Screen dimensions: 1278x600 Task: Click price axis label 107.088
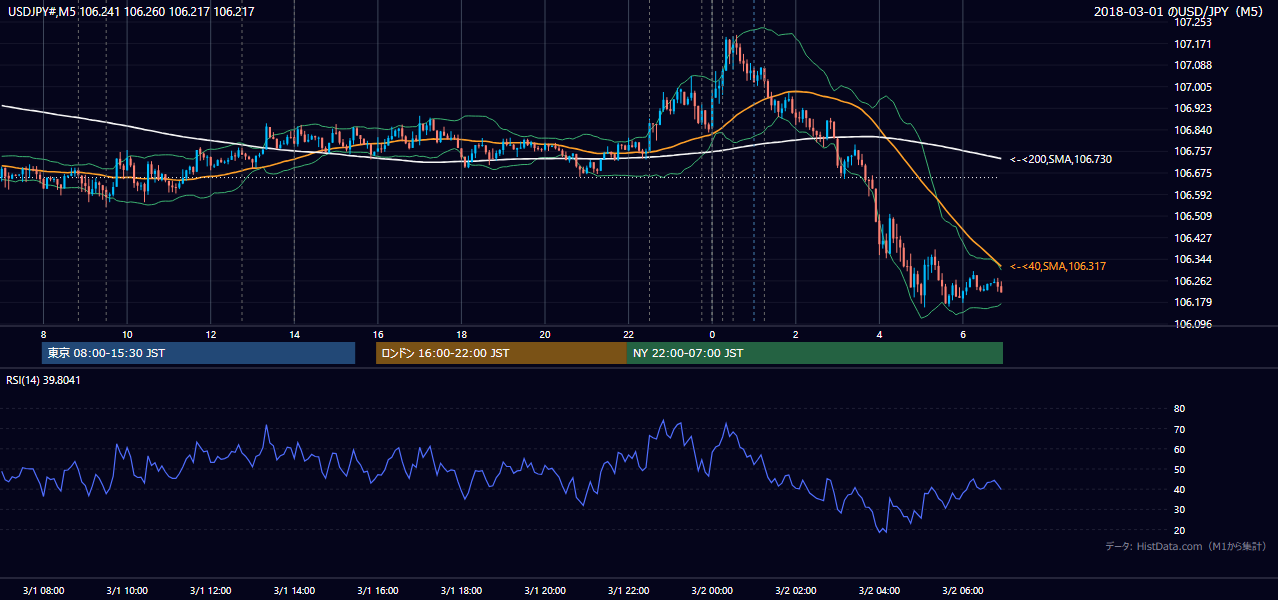click(x=1193, y=65)
